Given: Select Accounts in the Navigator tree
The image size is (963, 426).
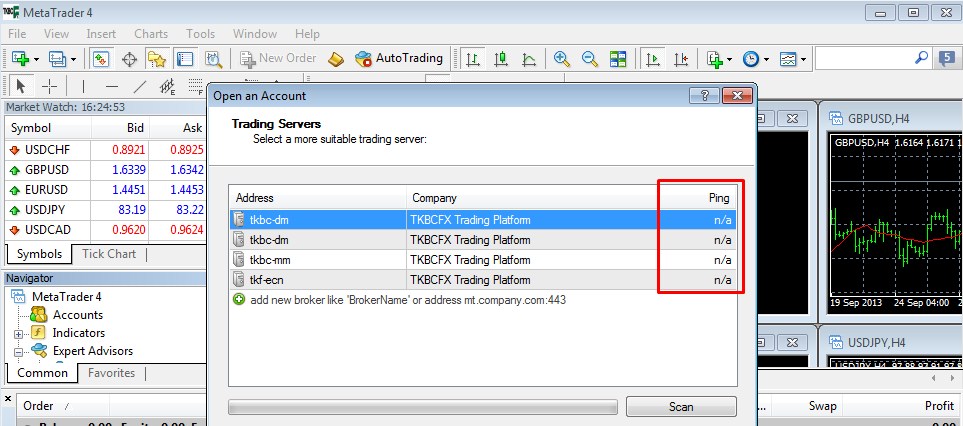Looking at the screenshot, I should pos(78,315).
